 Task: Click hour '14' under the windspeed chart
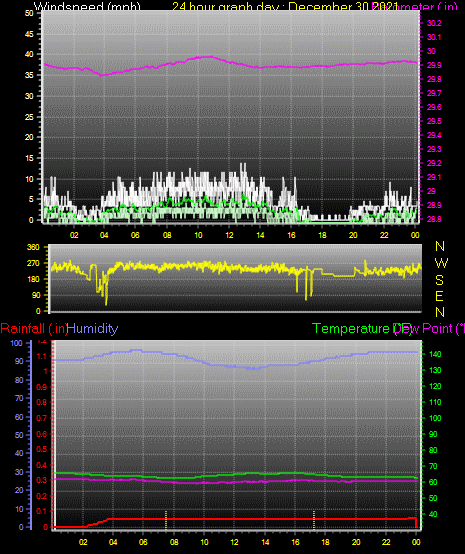260,235
